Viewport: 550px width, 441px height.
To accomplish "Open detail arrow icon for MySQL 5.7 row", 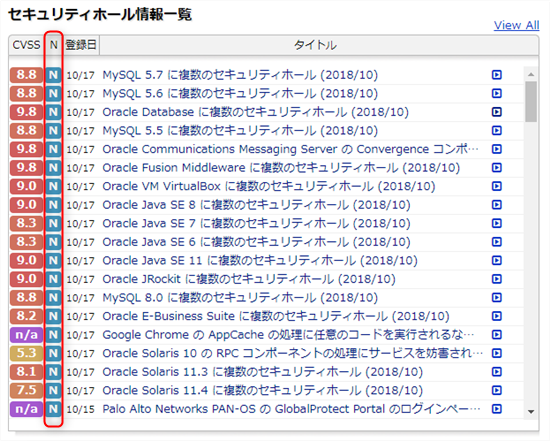I will 496,75.
